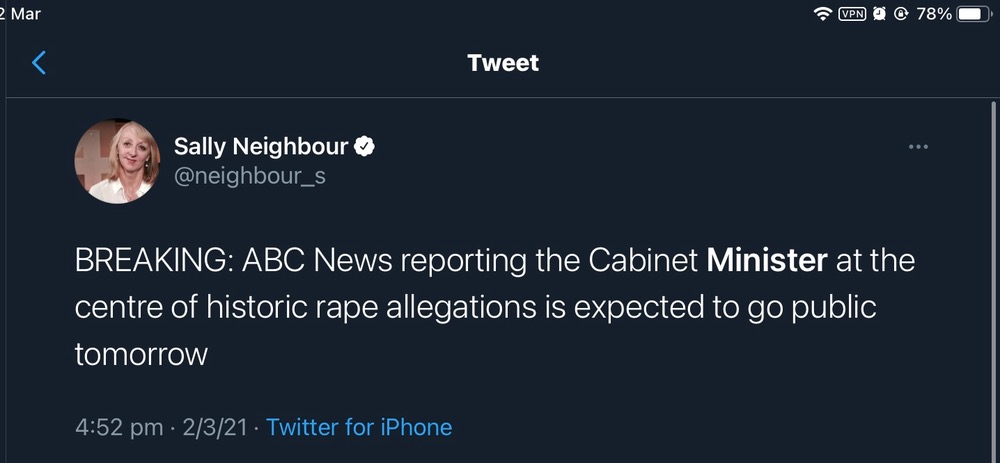This screenshot has width=1000, height=463.
Task: Tap the bolded word Minister
Action: (x=767, y=261)
